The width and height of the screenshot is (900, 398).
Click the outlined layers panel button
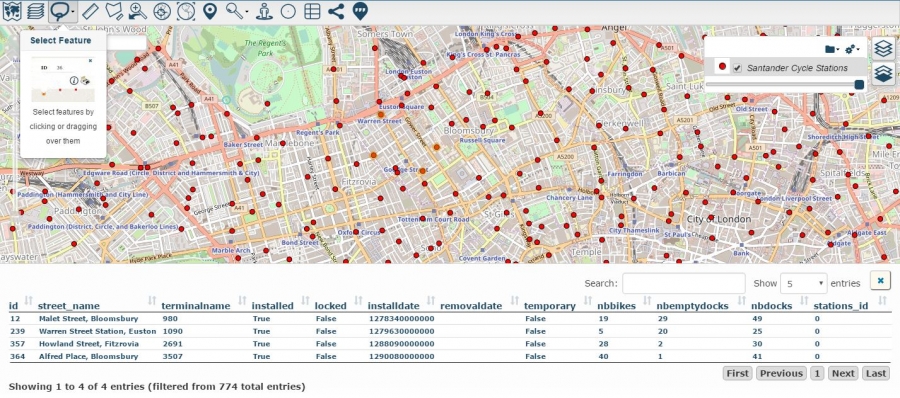[884, 49]
